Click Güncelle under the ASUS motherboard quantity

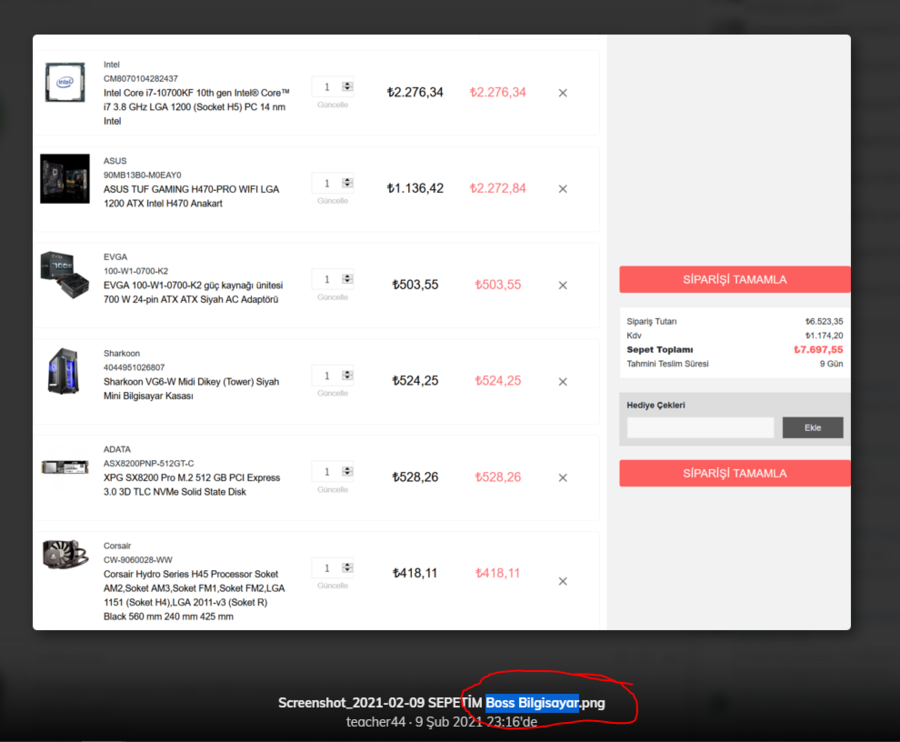coord(332,201)
